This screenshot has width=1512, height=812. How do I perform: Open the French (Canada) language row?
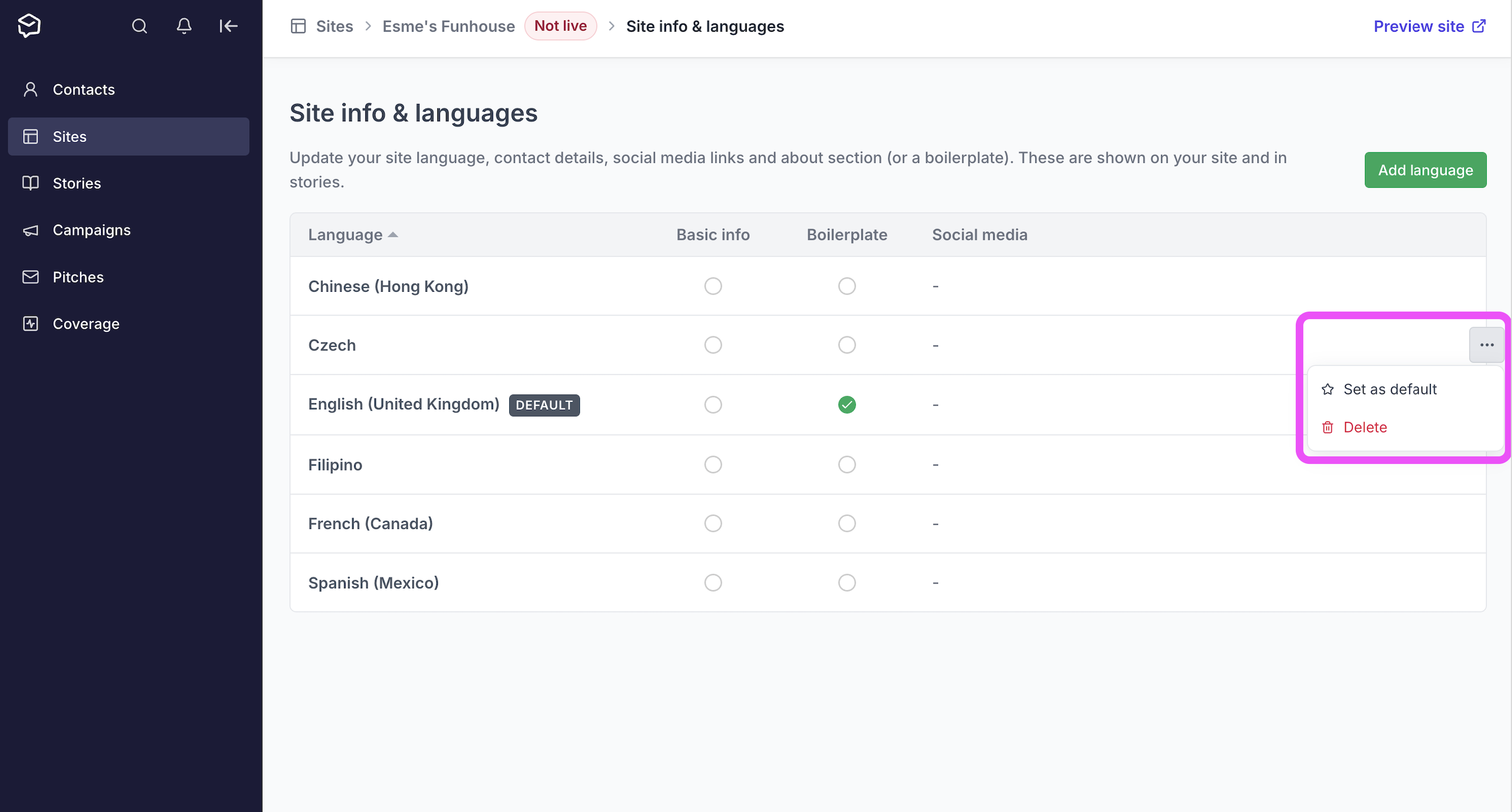pos(887,523)
